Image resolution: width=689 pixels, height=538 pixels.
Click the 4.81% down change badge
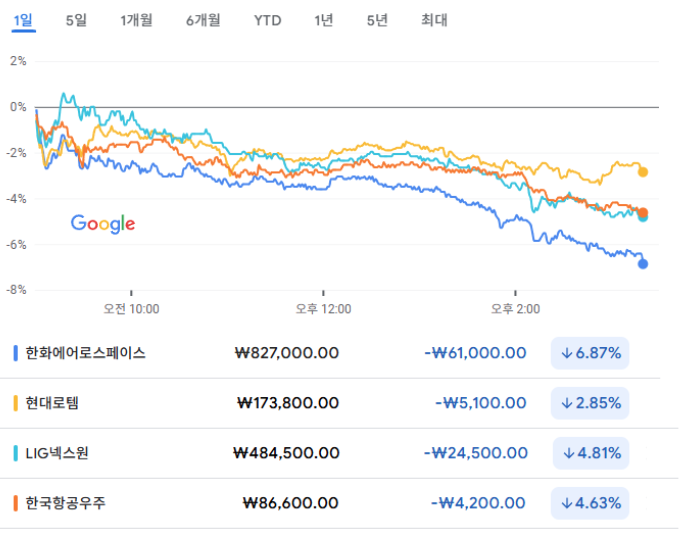click(590, 453)
